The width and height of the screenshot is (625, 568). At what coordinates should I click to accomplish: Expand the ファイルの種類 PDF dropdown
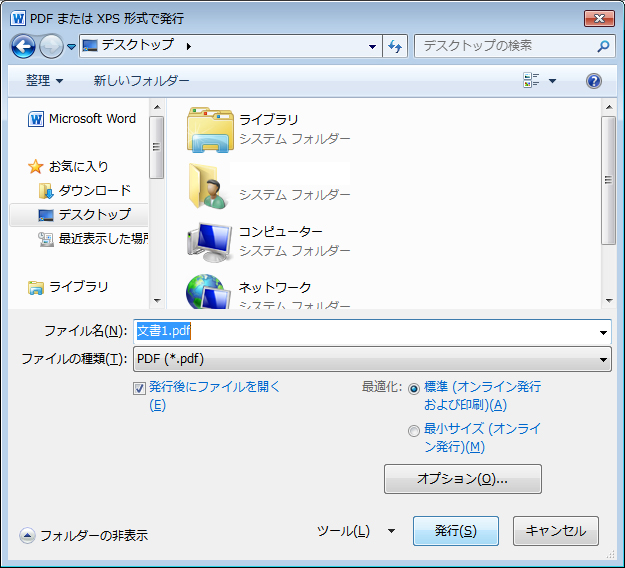[603, 360]
